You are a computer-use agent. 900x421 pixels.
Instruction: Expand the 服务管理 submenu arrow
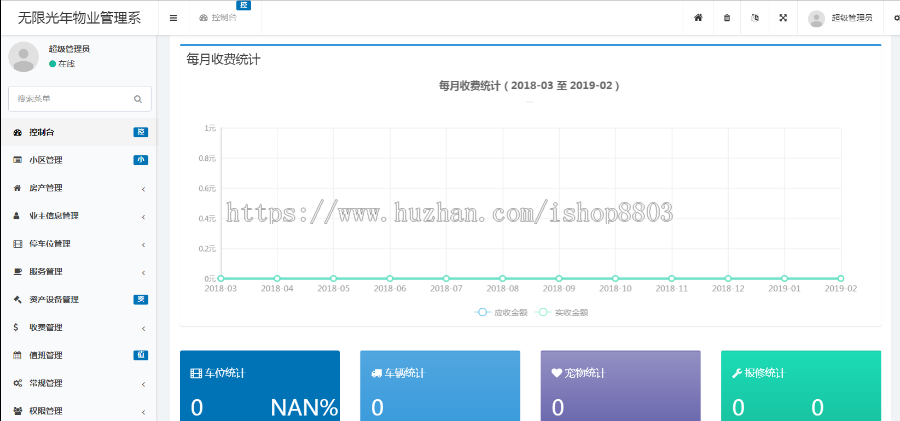click(x=143, y=272)
